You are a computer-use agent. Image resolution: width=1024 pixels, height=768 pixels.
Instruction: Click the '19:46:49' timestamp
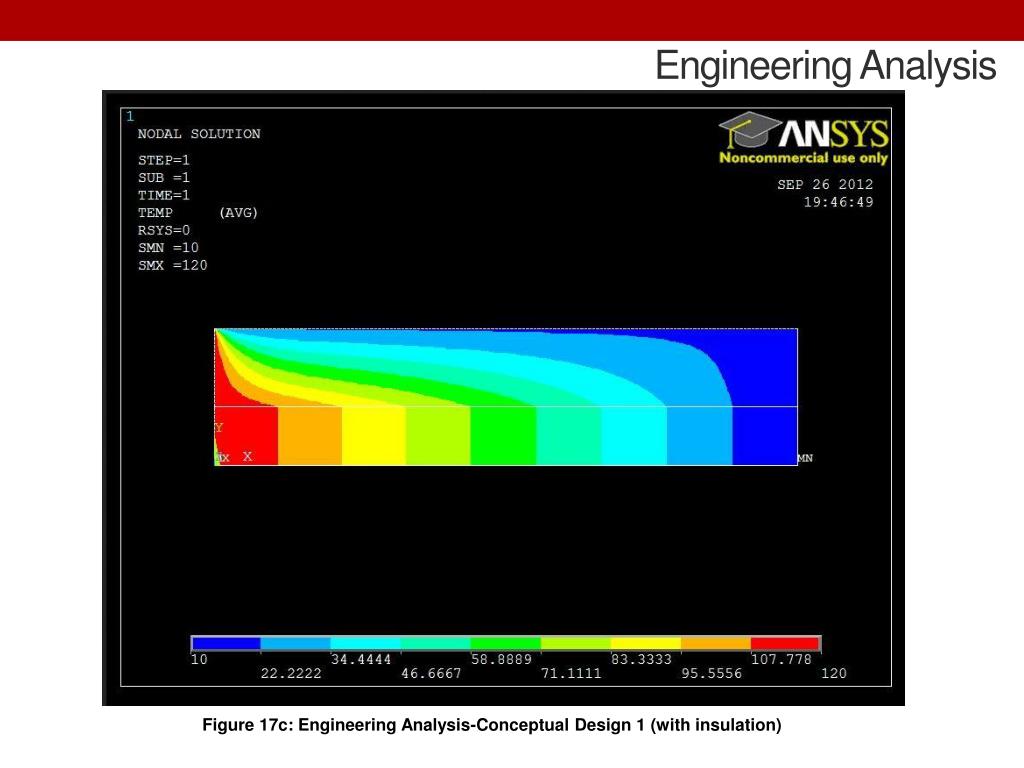pyautogui.click(x=838, y=202)
